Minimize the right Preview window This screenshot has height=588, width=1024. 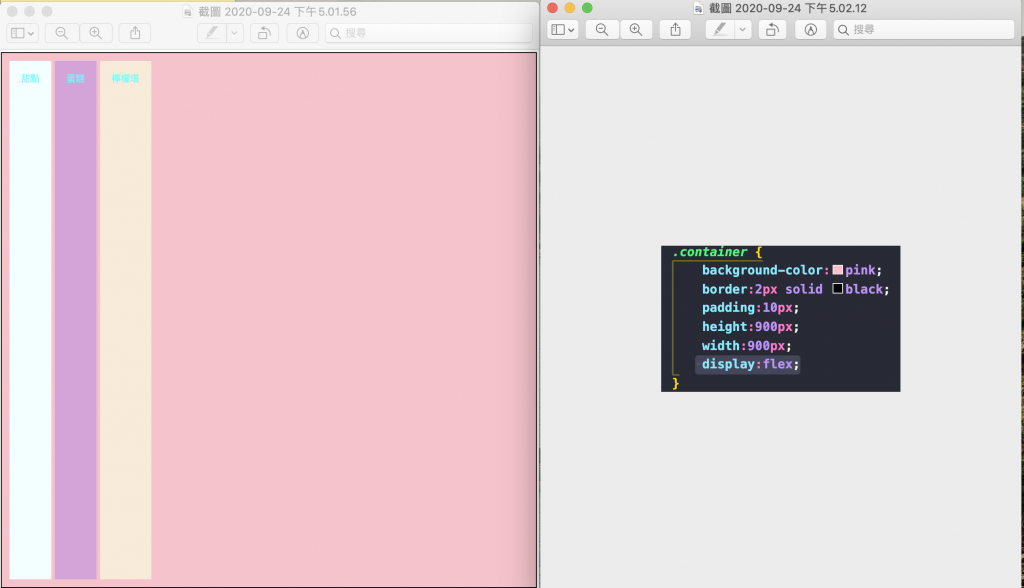[569, 8]
